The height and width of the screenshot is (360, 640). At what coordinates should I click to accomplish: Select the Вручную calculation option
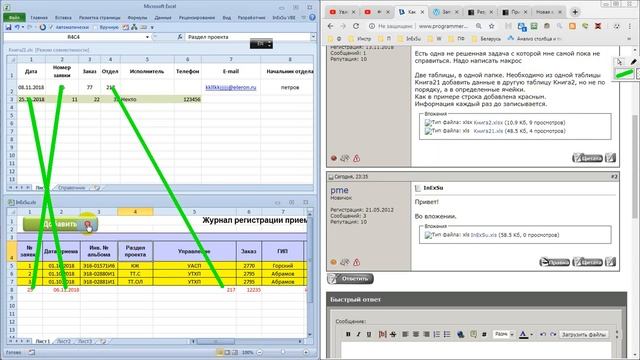click(x=106, y=27)
